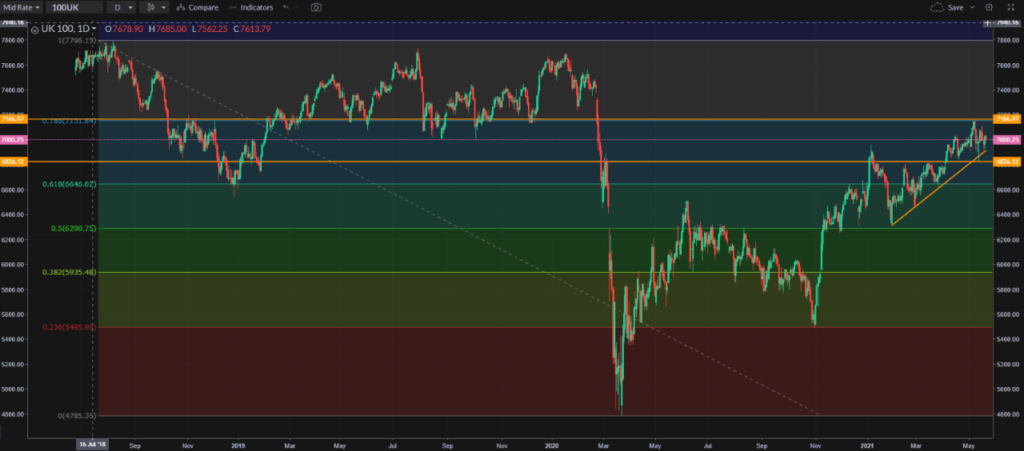
Task: Click the 100UK symbol search field
Action: pos(75,7)
